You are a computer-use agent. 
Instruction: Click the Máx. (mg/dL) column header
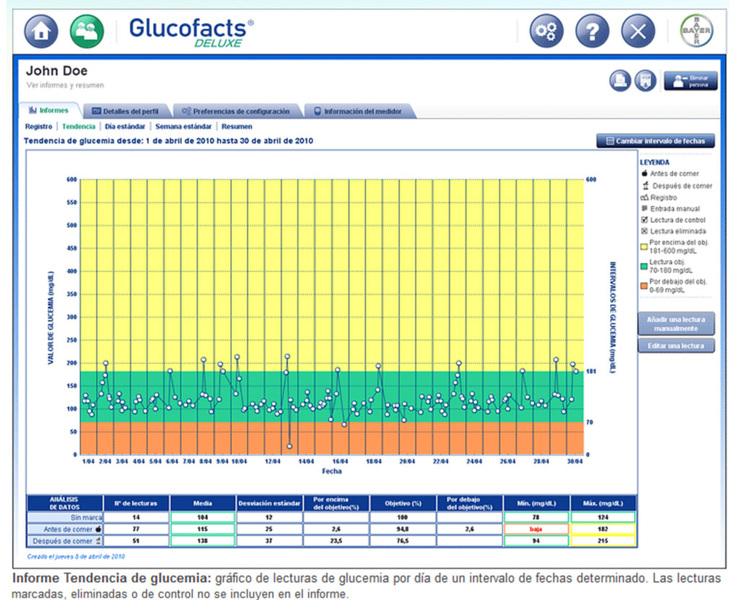(603, 503)
